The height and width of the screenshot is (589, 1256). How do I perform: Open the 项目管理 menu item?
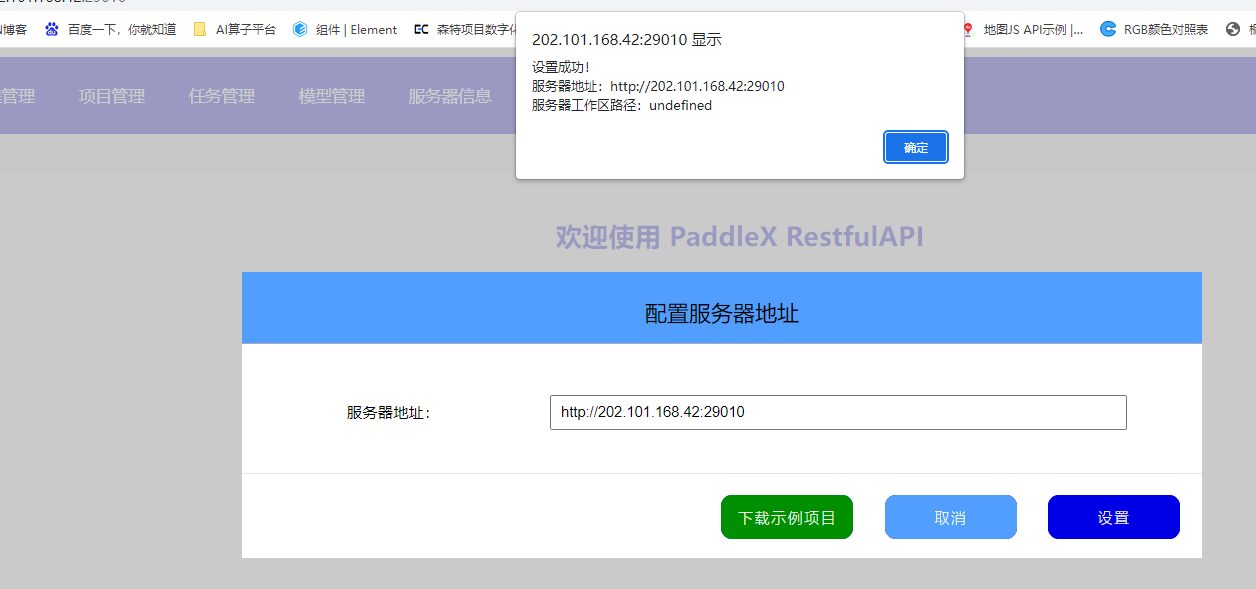click(x=112, y=96)
